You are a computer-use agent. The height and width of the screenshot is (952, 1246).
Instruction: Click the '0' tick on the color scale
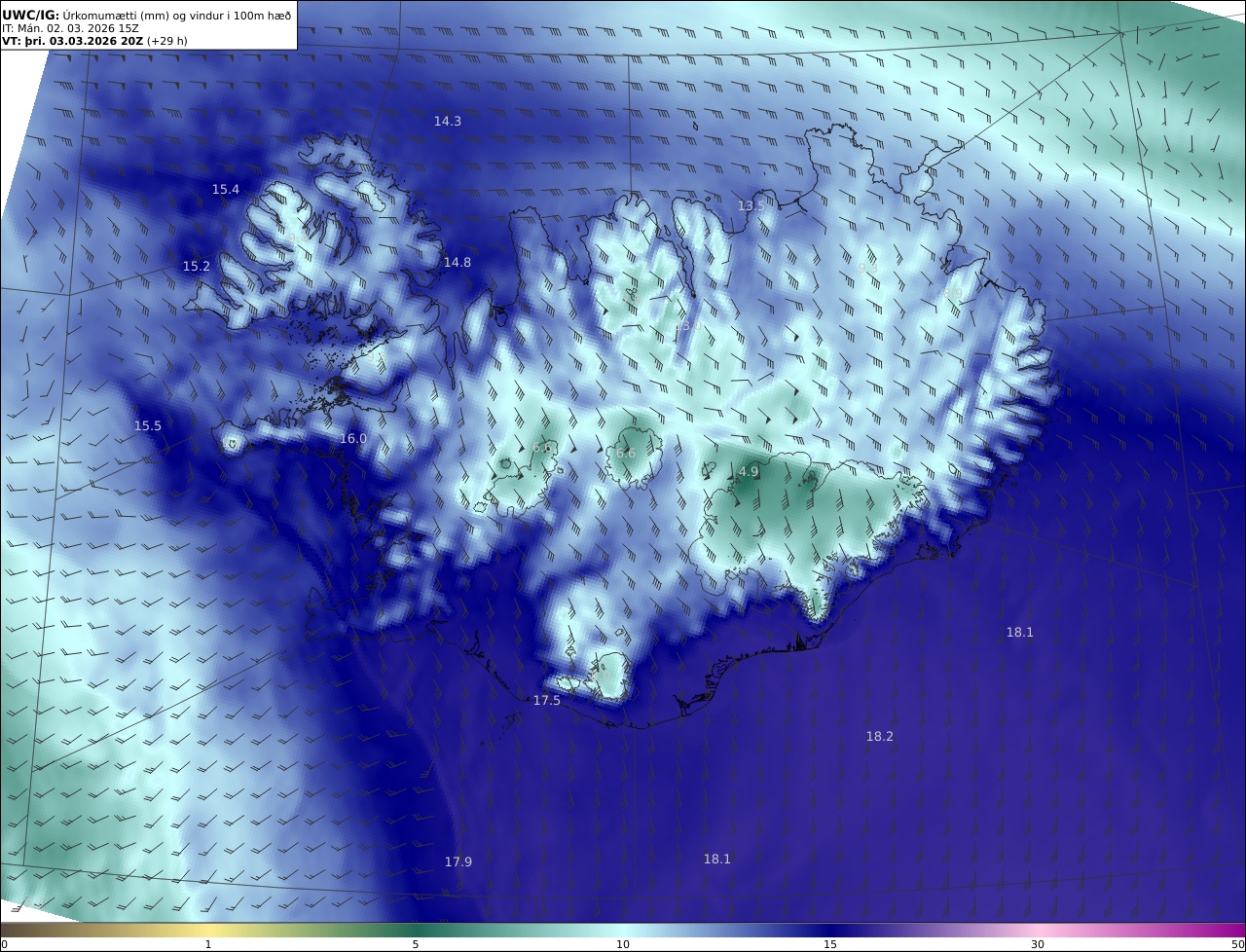4,944
